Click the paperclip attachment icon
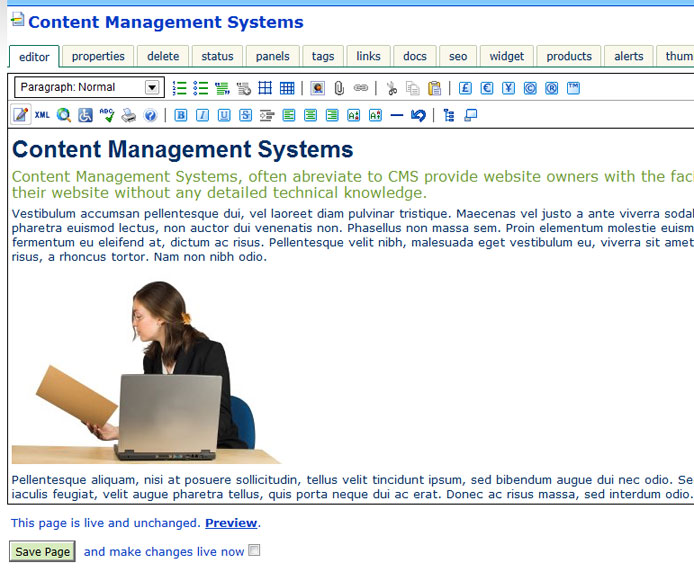Screen dimensions: 694x572 (x=339, y=88)
